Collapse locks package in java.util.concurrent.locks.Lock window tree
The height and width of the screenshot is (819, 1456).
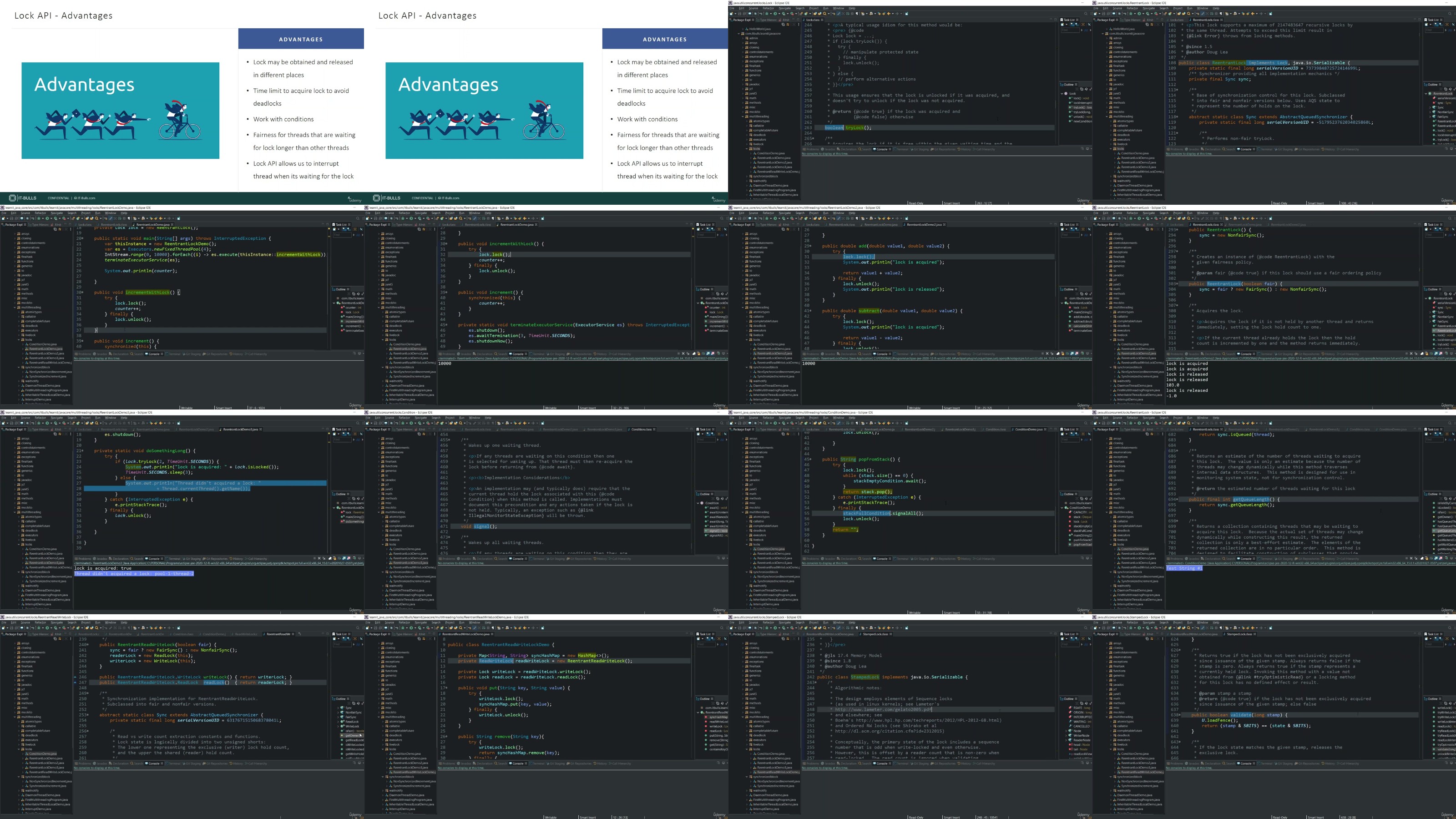tap(747, 149)
